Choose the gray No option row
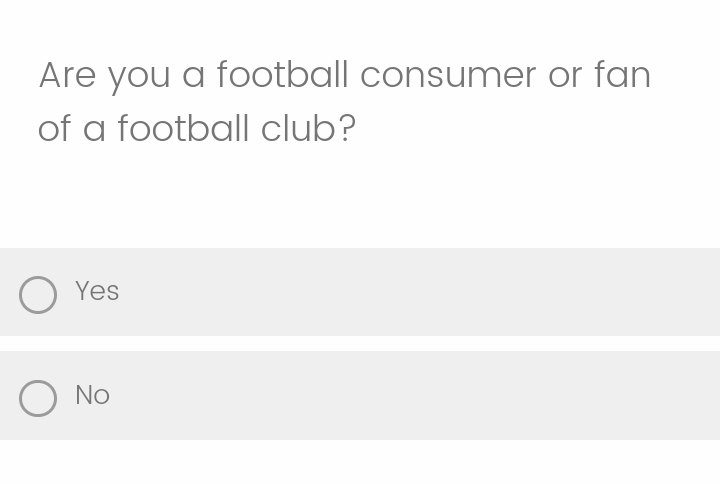Viewport: 720px width, 484px height. [360, 396]
